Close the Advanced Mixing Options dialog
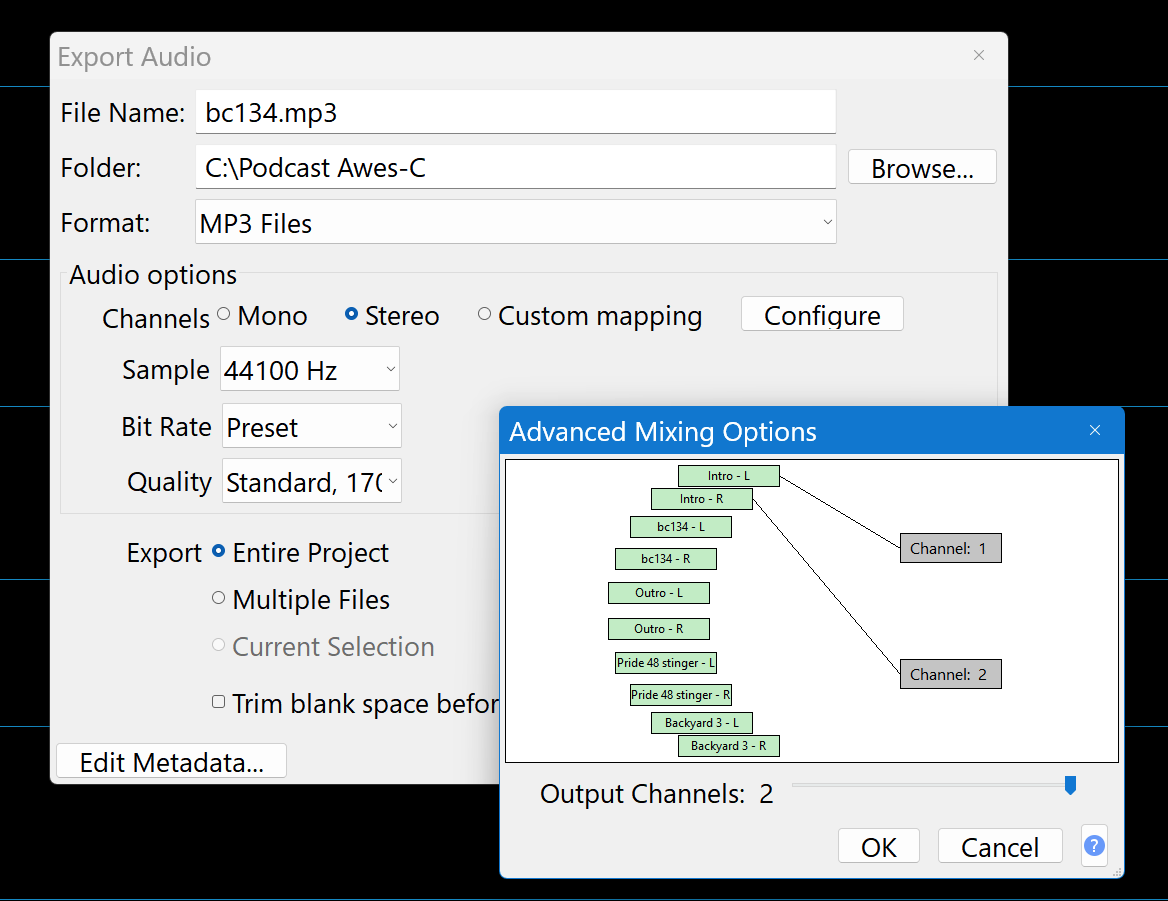Image resolution: width=1168 pixels, height=901 pixels. (1094, 431)
